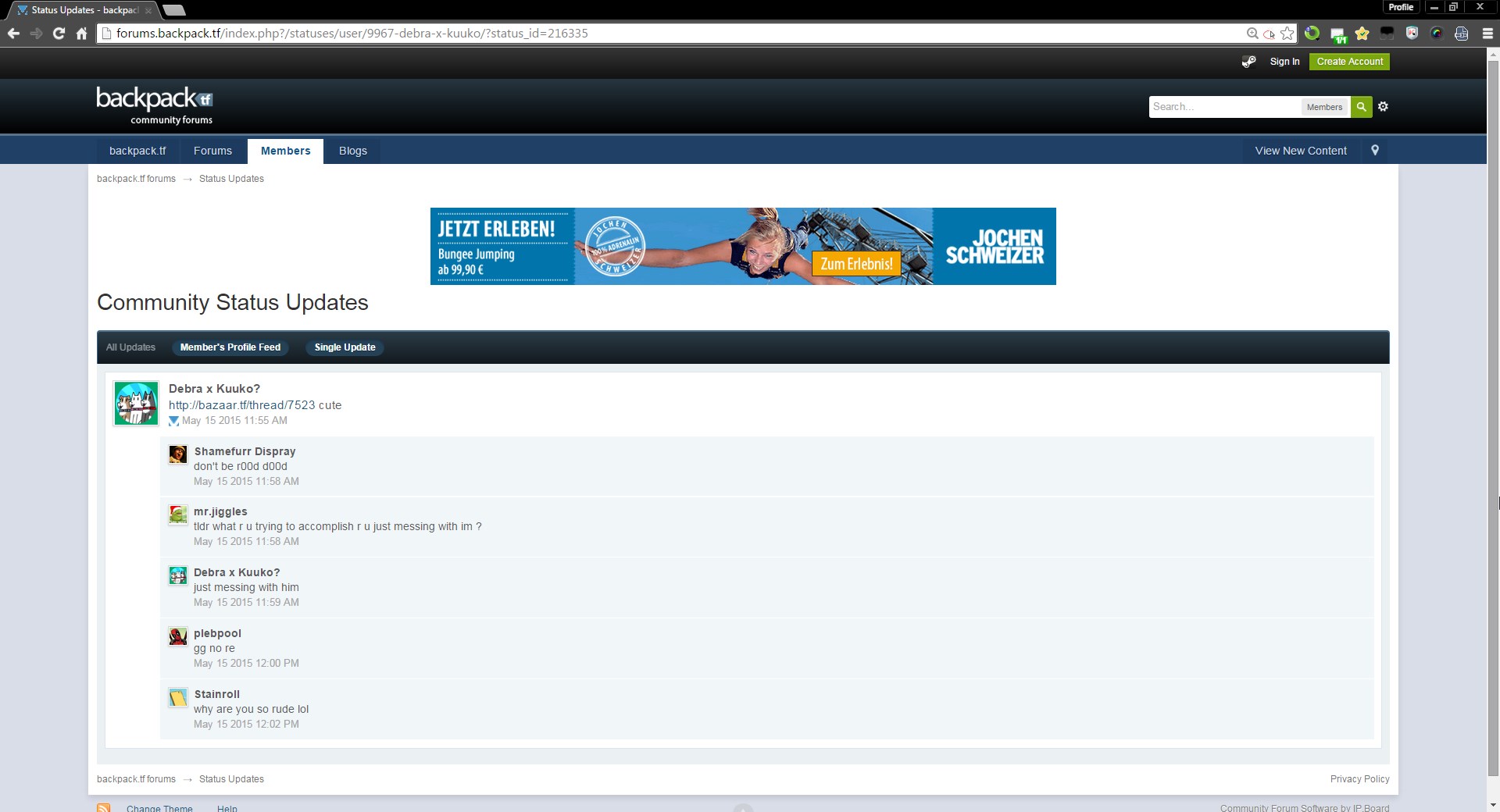Click the RSS feed icon in footer

coord(103,807)
